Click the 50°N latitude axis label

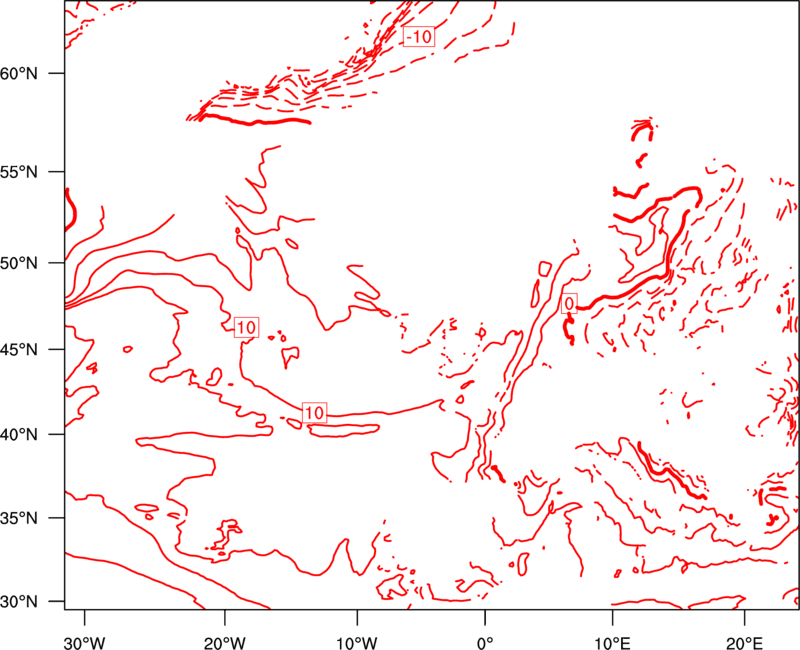(x=19, y=264)
